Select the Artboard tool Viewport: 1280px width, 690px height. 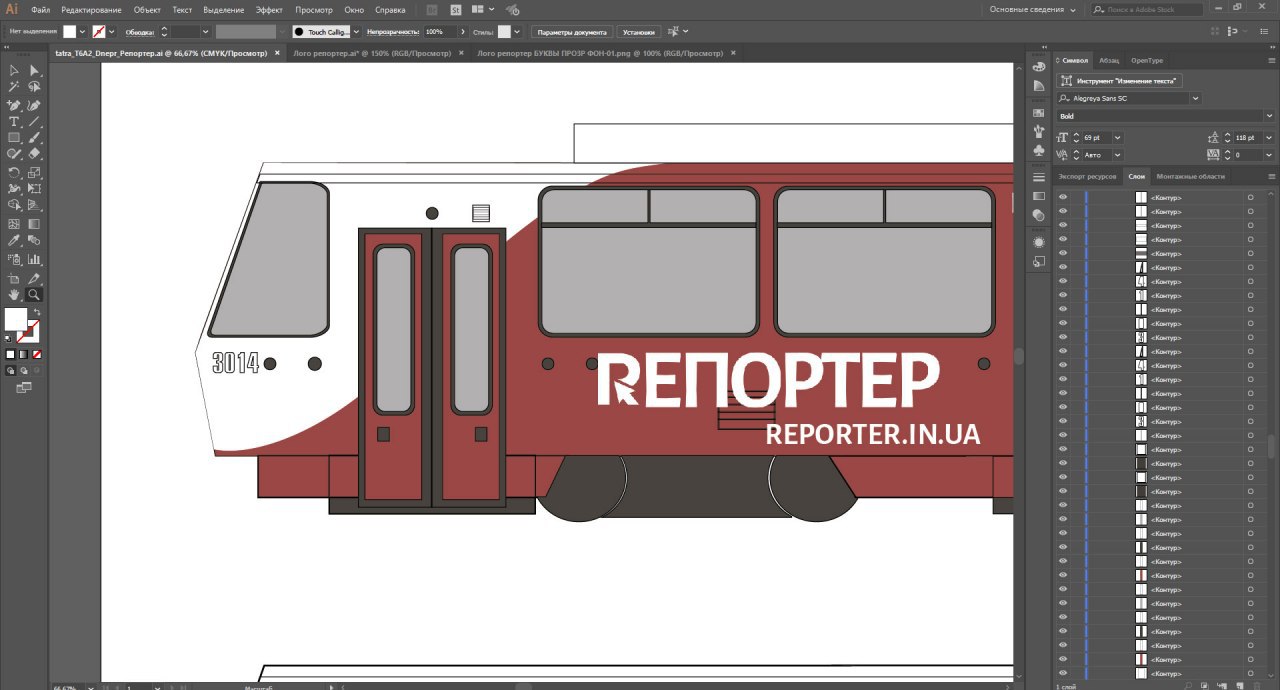14,278
